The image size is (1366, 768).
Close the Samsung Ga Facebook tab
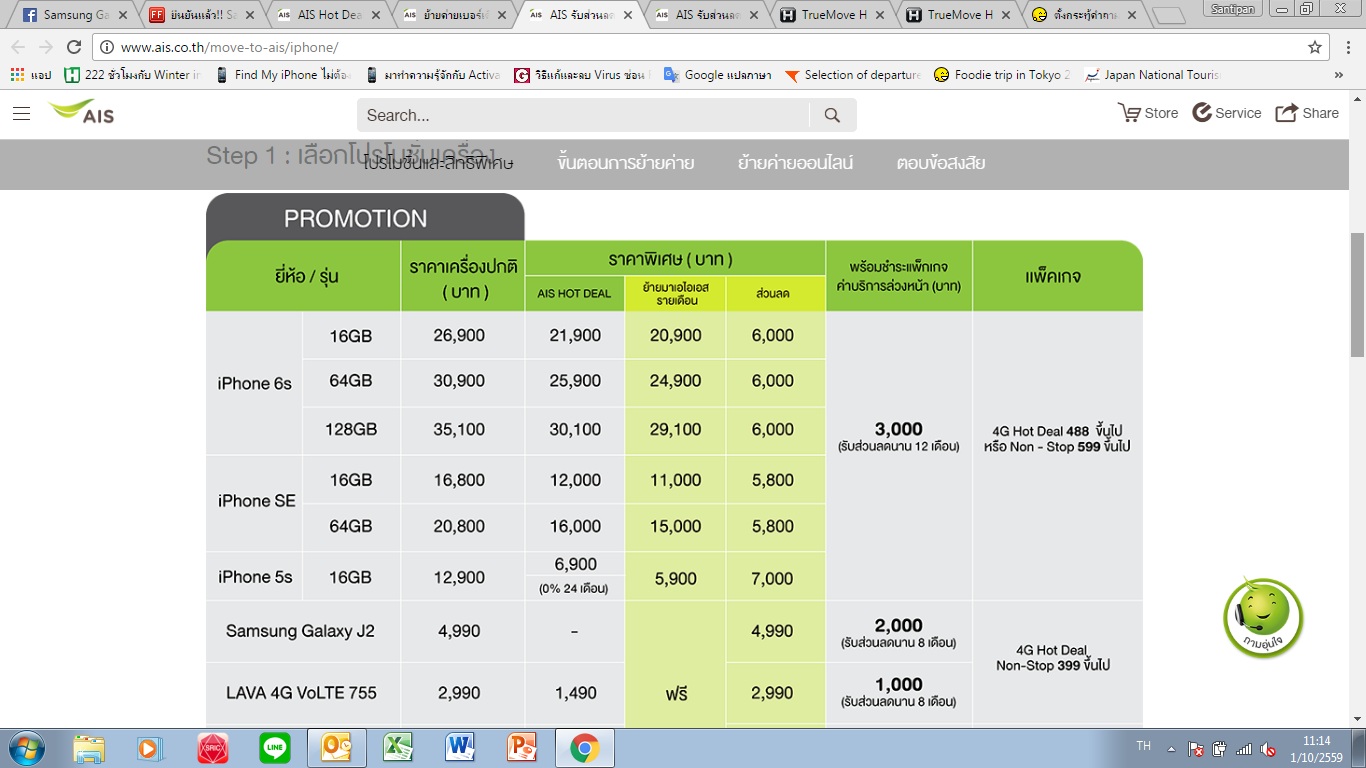(x=122, y=15)
